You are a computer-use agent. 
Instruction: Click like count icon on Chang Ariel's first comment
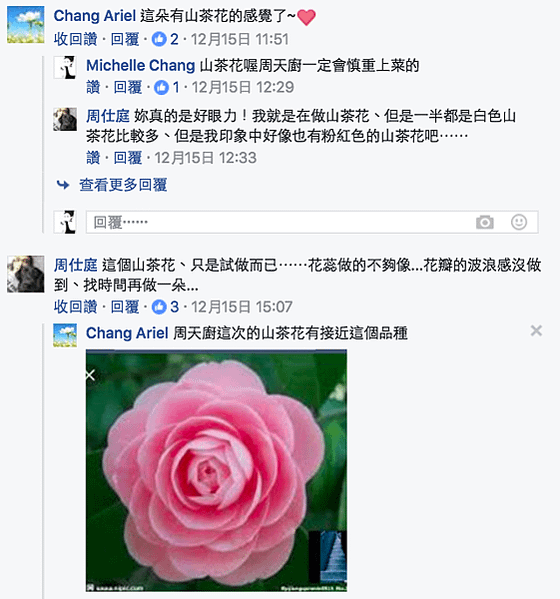tap(159, 39)
